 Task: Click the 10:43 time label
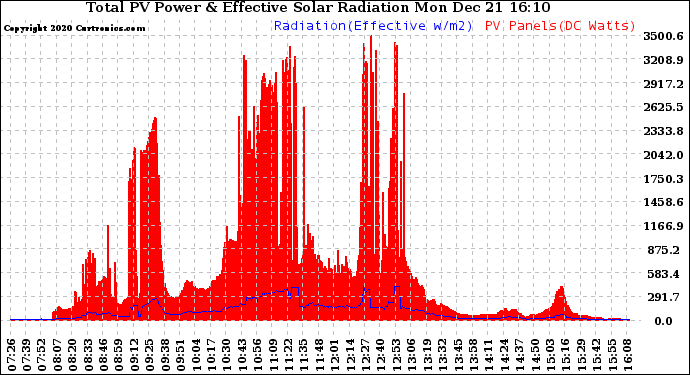[242, 355]
